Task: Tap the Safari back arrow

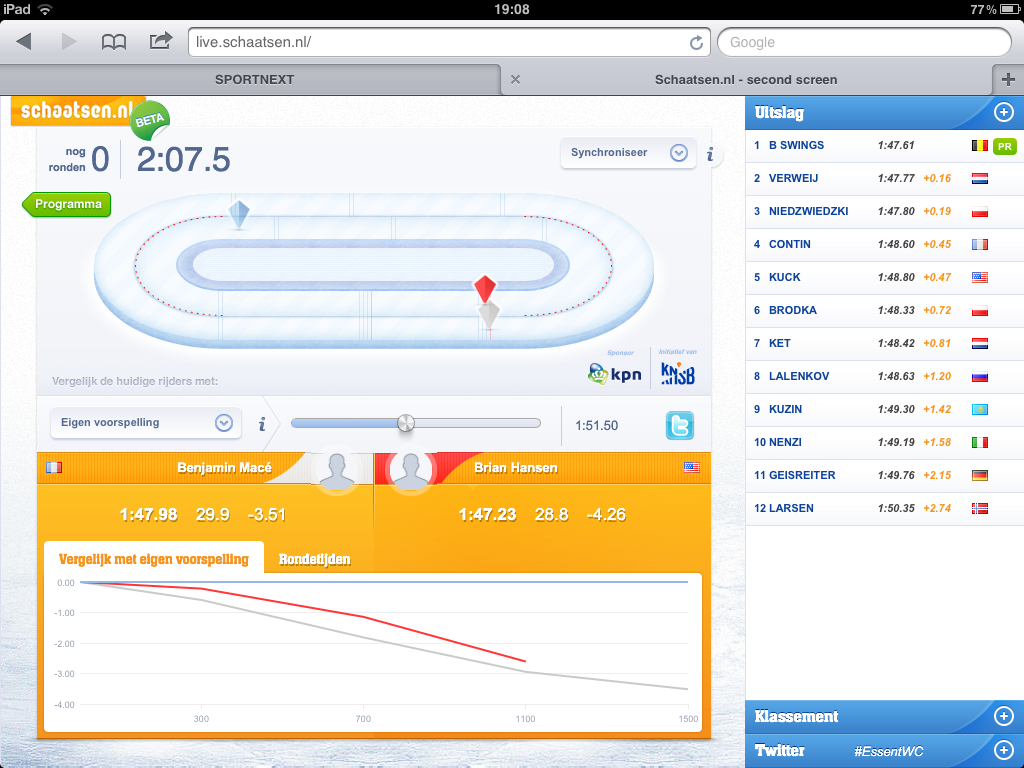Action: tap(24, 42)
